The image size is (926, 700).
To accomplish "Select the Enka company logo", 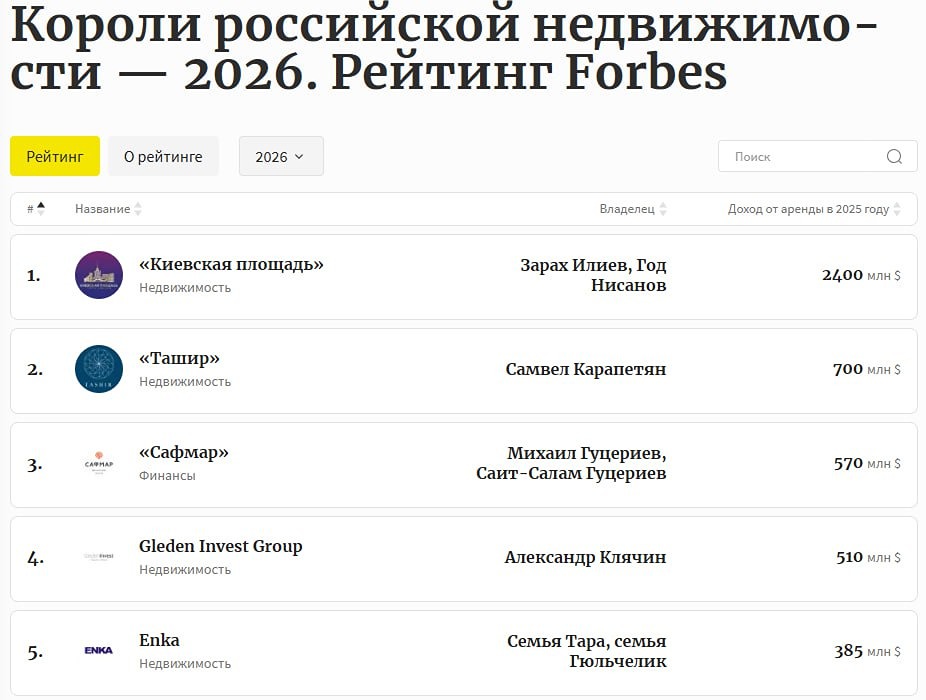I will point(98,650).
